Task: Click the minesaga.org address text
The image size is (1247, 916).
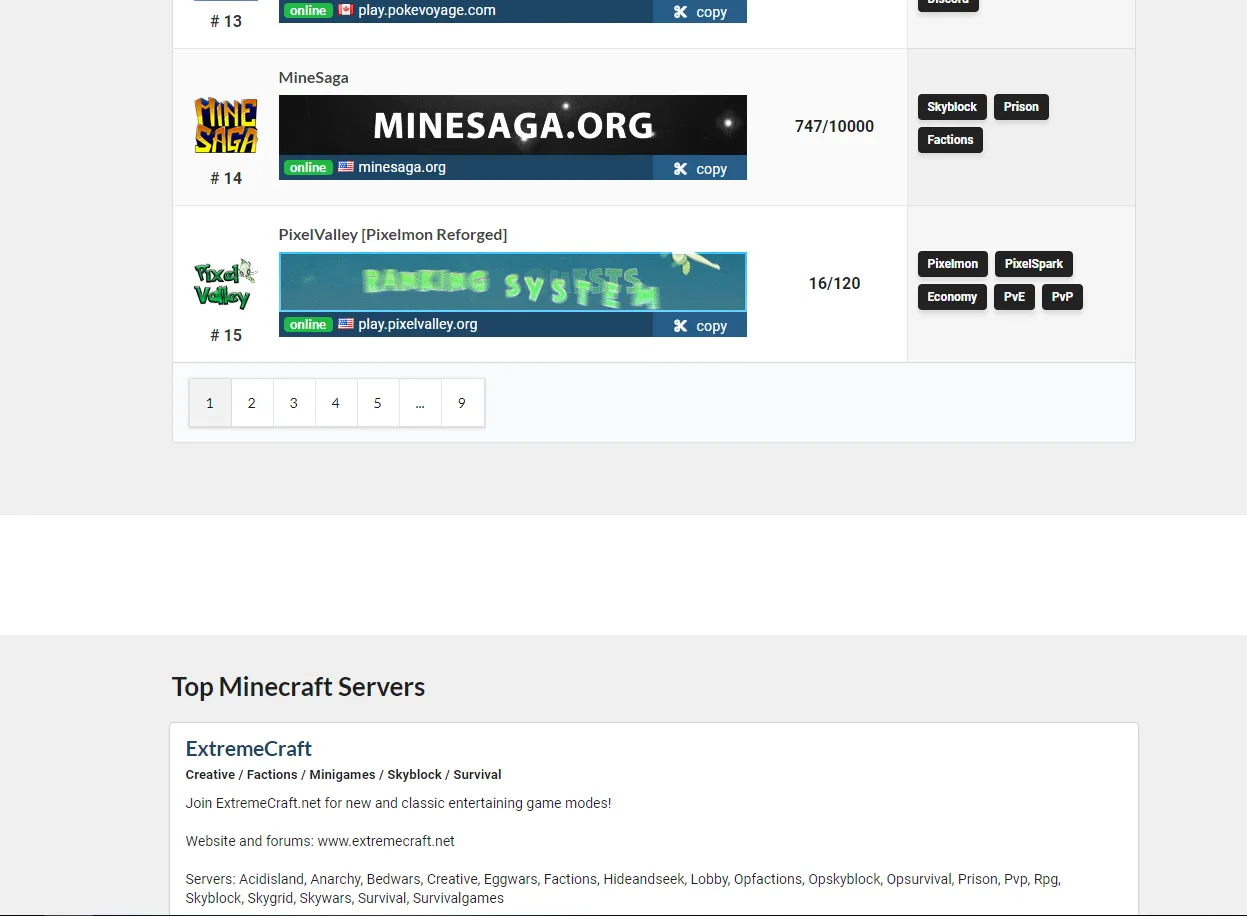Action: 402,167
